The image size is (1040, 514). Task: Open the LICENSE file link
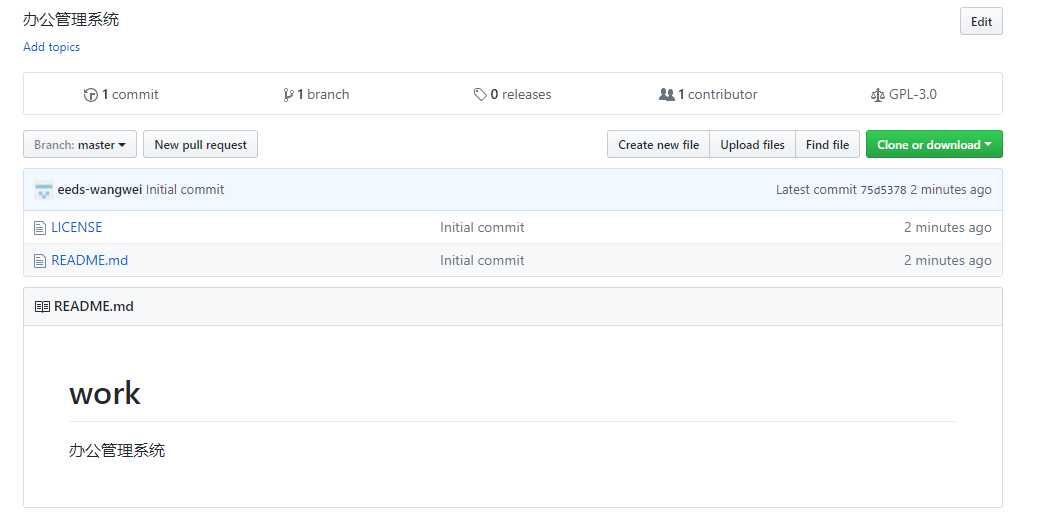tap(77, 228)
